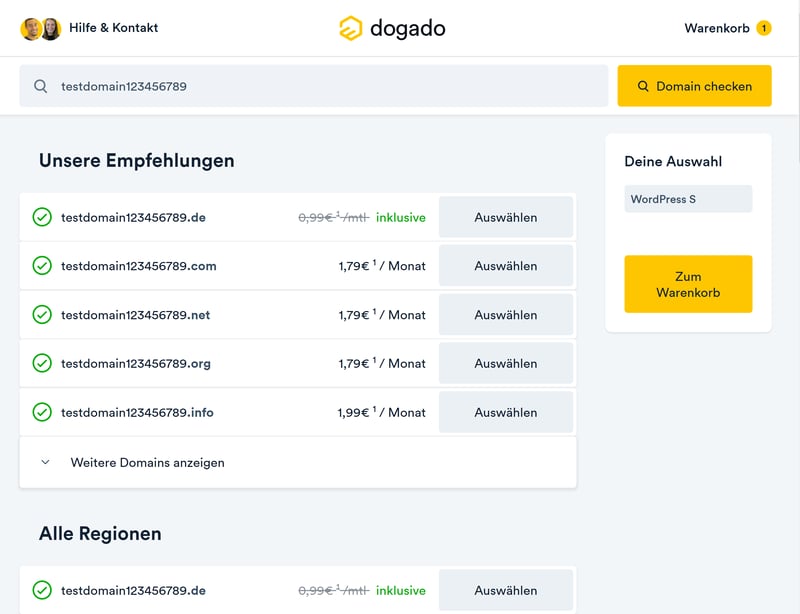Viewport: 800px width, 614px height.
Task: Click the chevron next to Weitere Domains
Action: point(45,463)
